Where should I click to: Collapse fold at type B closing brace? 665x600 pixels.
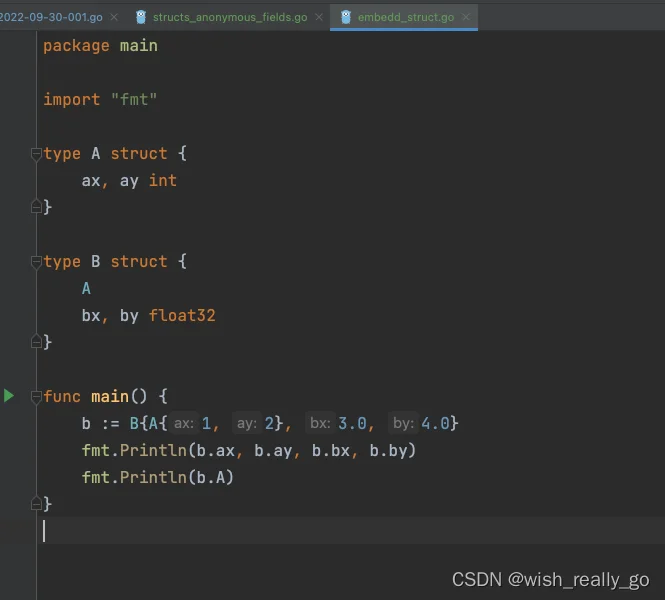36,341
